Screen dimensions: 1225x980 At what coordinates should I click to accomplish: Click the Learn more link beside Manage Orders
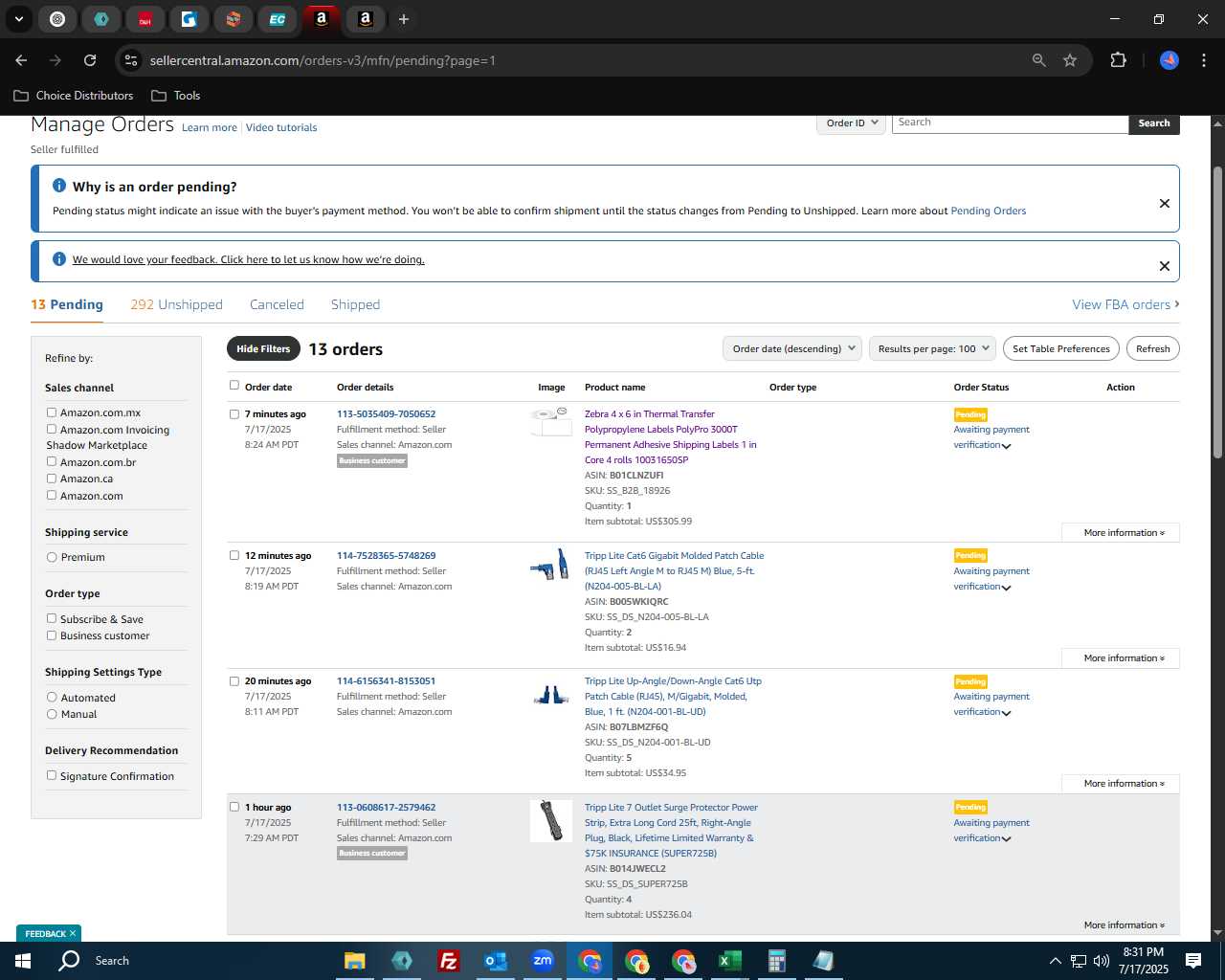pos(210,127)
